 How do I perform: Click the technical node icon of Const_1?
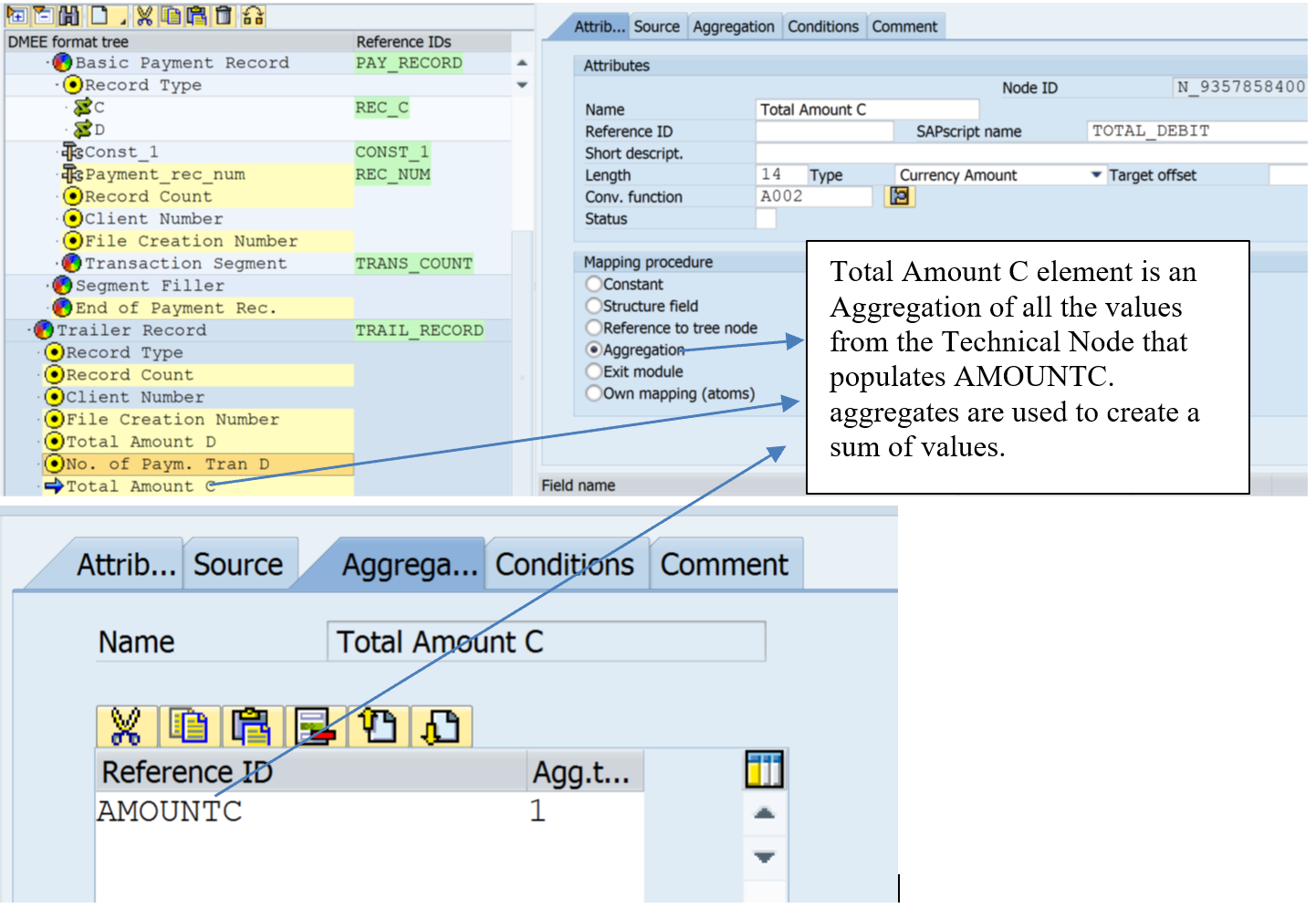click(x=73, y=151)
